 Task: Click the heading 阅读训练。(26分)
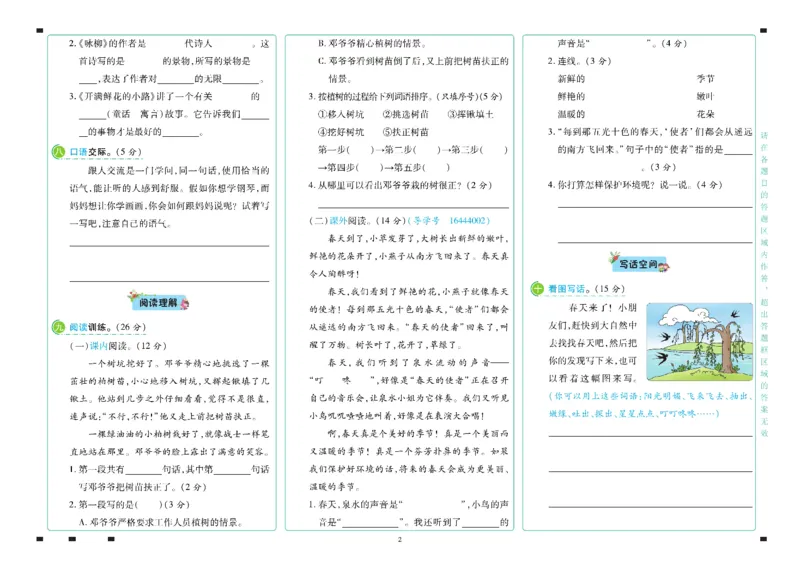tap(108, 327)
